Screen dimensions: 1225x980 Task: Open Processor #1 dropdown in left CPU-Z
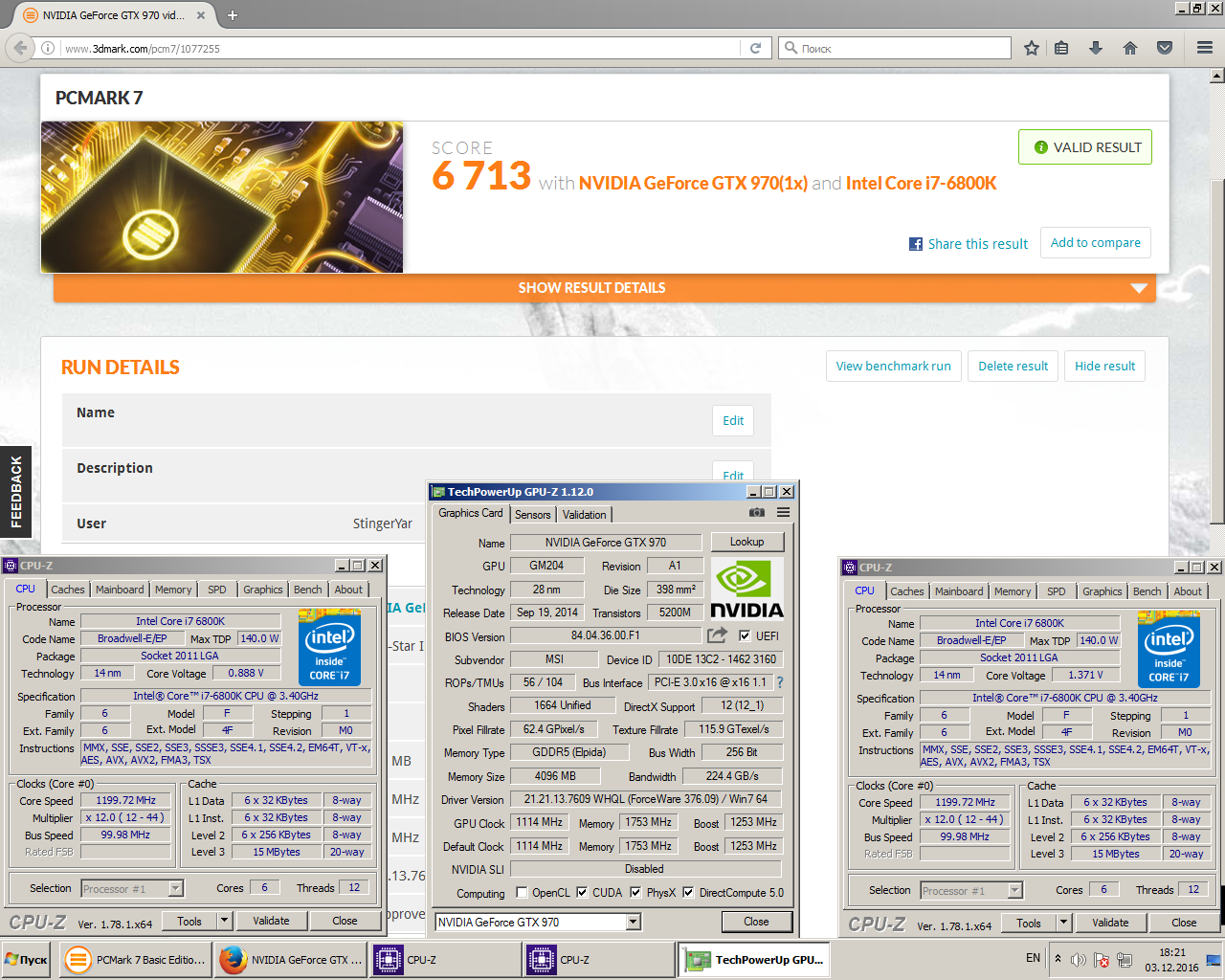(175, 889)
